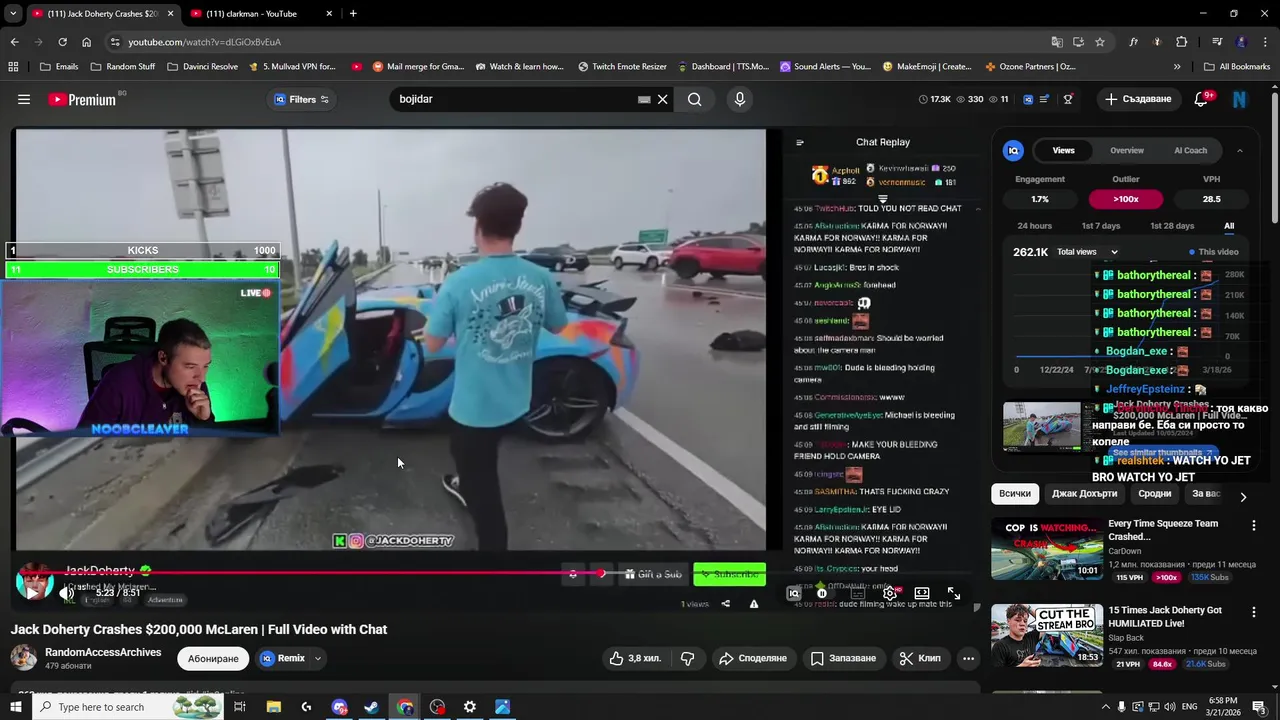1280x720 pixels.
Task: Switch to the AI Coach tab
Action: (x=1190, y=150)
